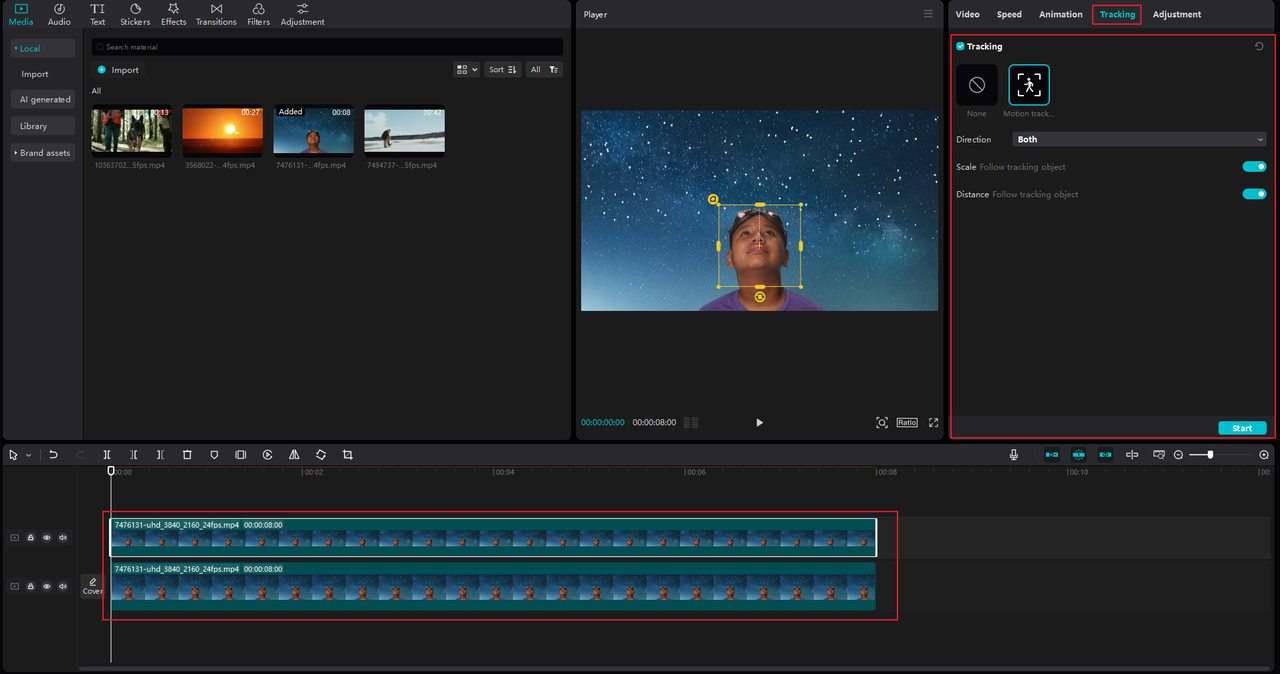
Task: Switch to the Animation tab
Action: [1060, 14]
